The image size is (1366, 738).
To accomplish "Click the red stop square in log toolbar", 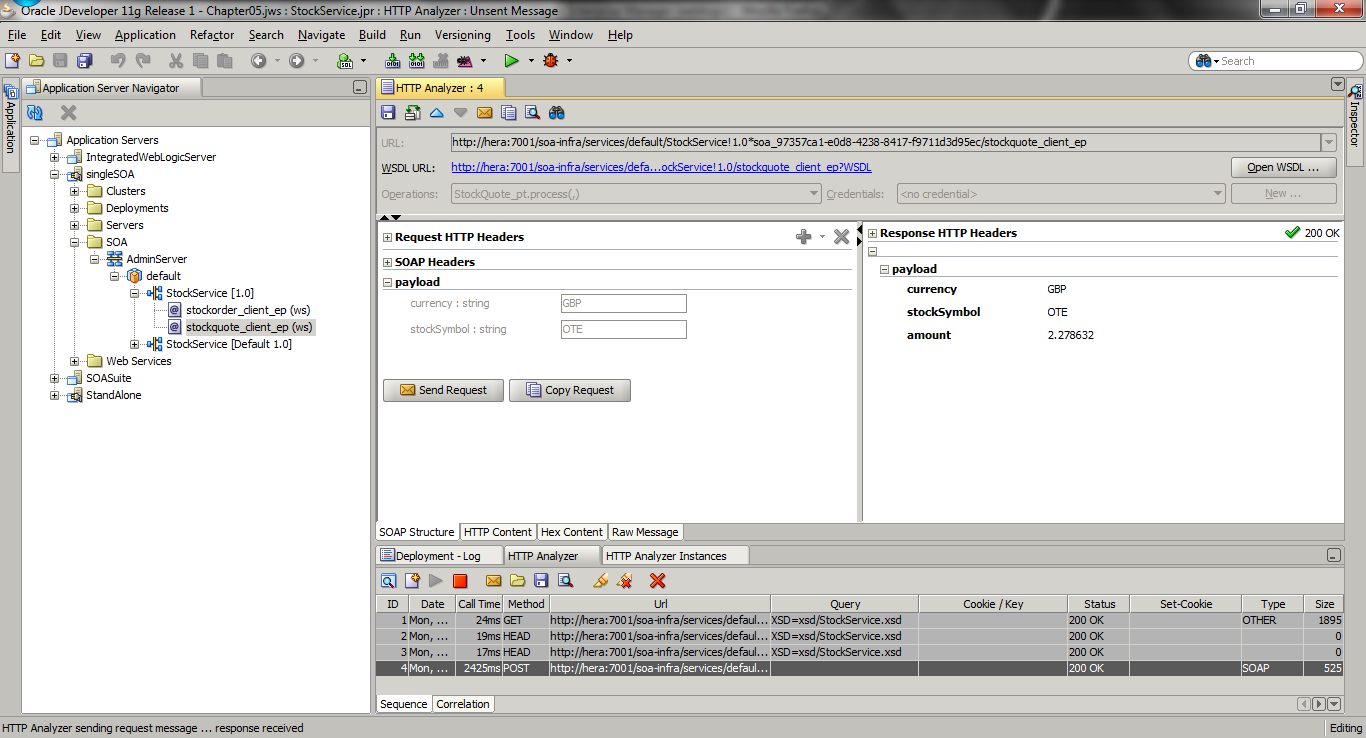I will [460, 580].
